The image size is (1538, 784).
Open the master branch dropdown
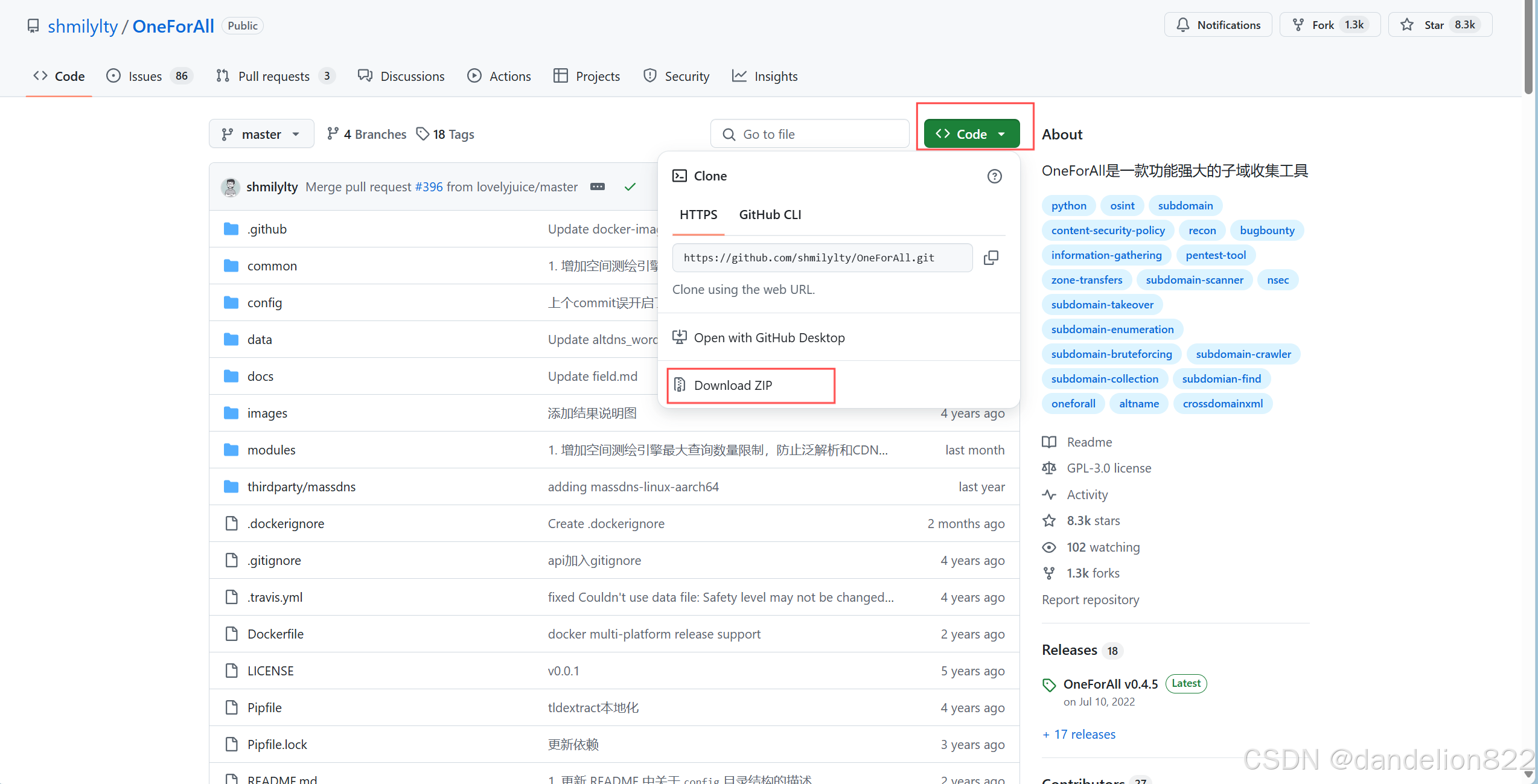click(x=261, y=134)
